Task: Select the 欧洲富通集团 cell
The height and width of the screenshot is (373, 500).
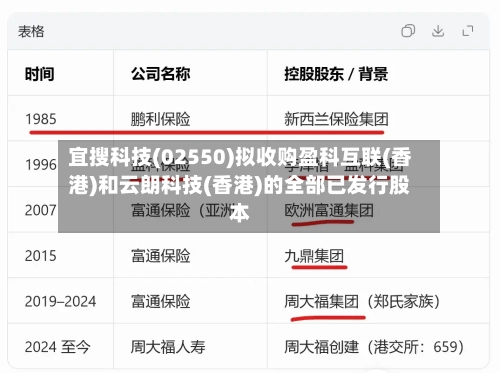Action: (329, 210)
